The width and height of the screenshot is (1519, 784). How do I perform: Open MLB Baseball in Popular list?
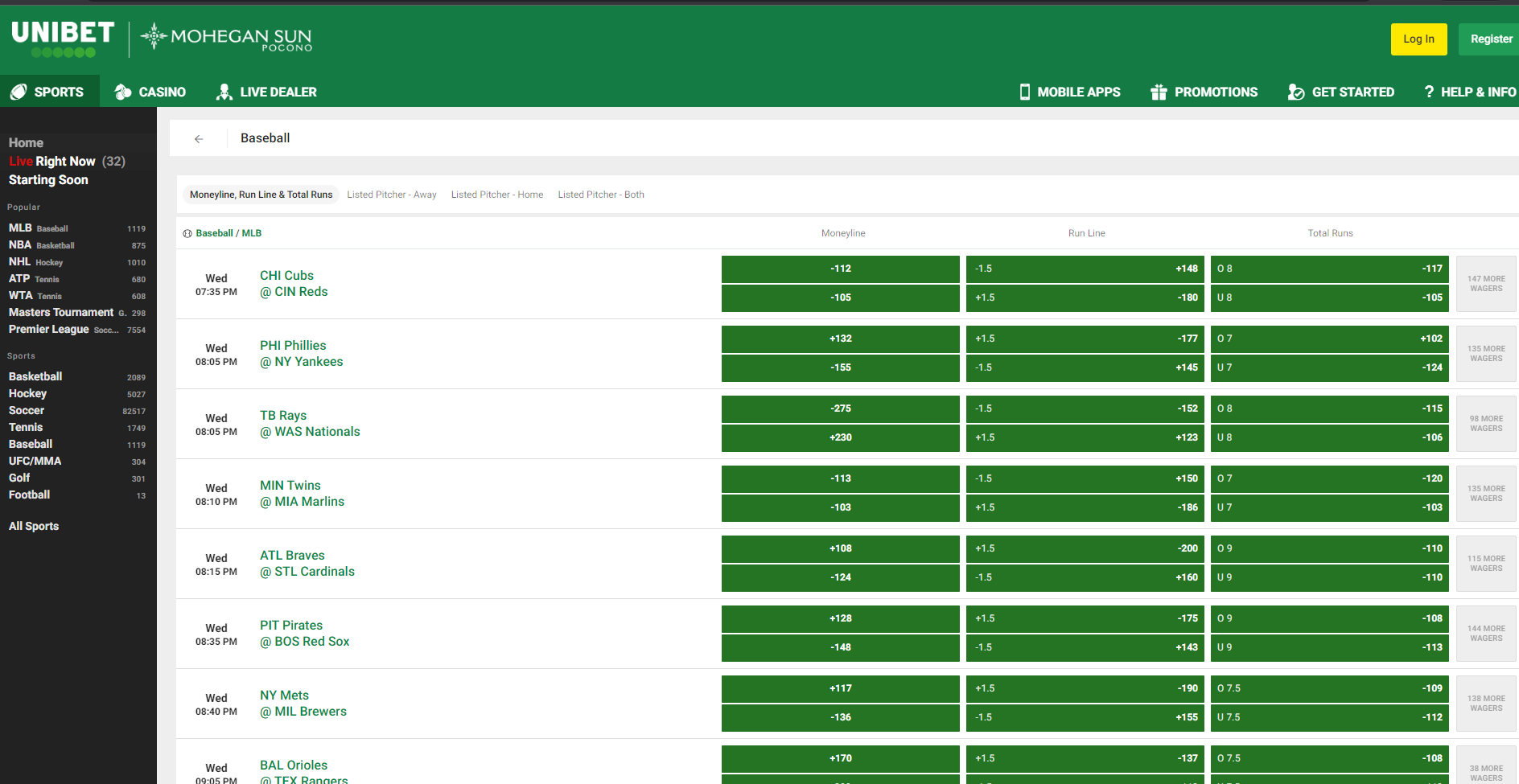pos(77,228)
